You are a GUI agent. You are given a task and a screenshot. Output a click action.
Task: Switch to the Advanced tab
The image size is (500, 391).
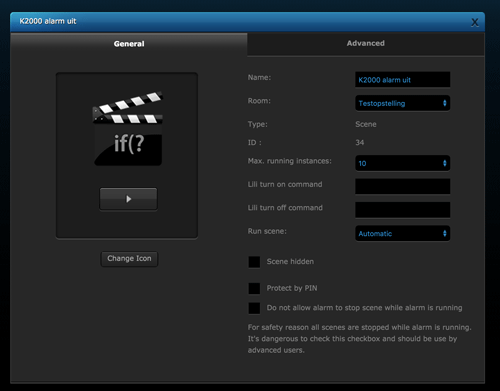pos(366,44)
